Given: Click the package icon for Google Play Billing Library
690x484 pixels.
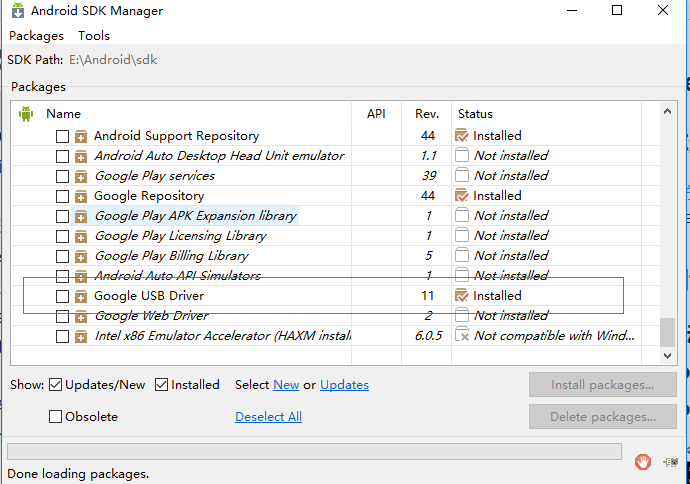Looking at the screenshot, I should (81, 257).
